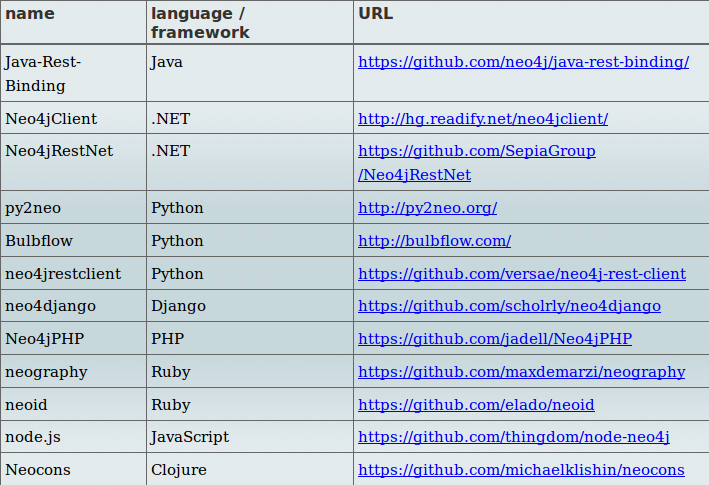
Task: Click the '.NET' cell in Neo4jClient row
Action: pyautogui.click(x=250, y=118)
